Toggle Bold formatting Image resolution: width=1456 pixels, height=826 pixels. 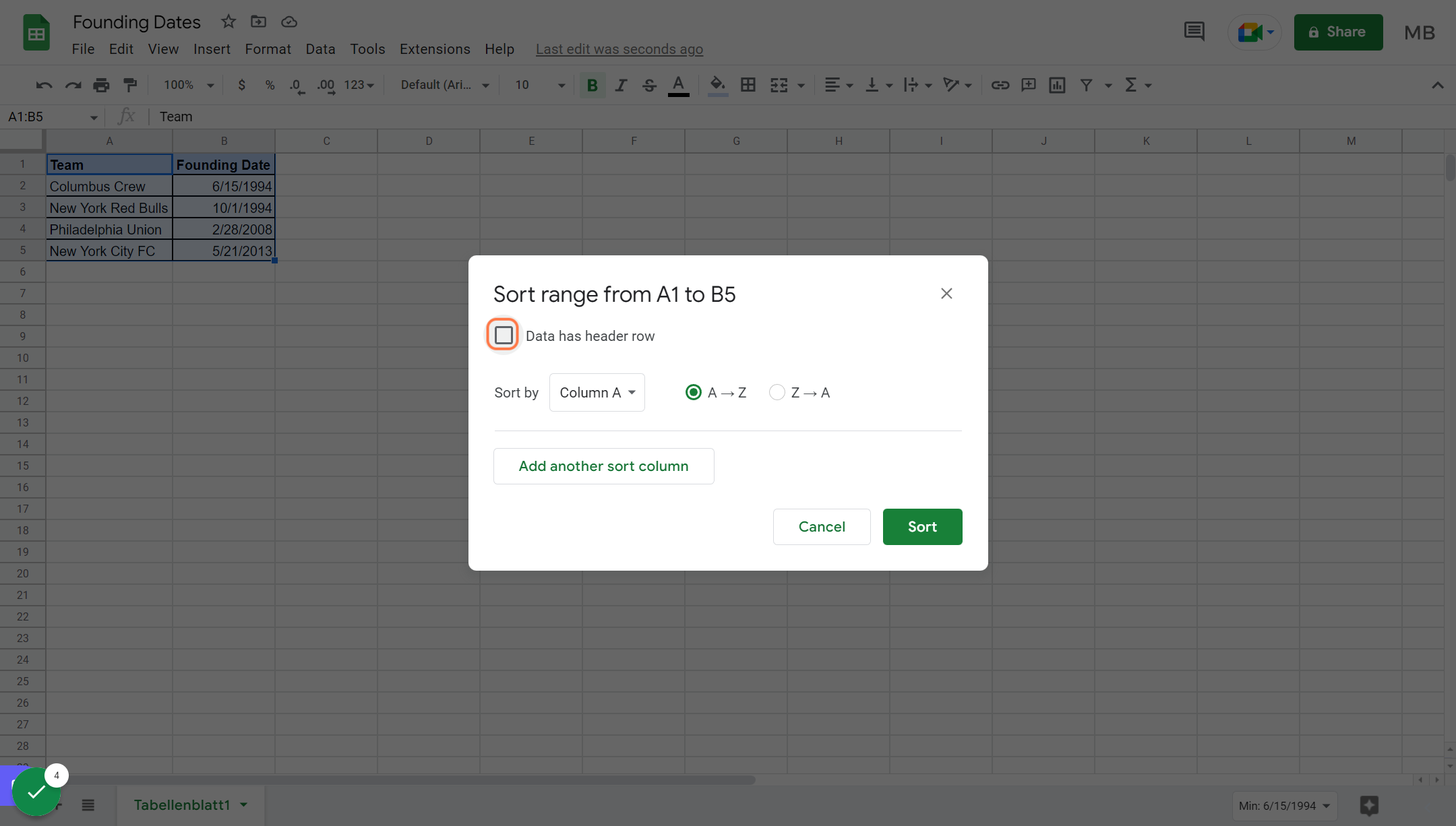pos(592,85)
